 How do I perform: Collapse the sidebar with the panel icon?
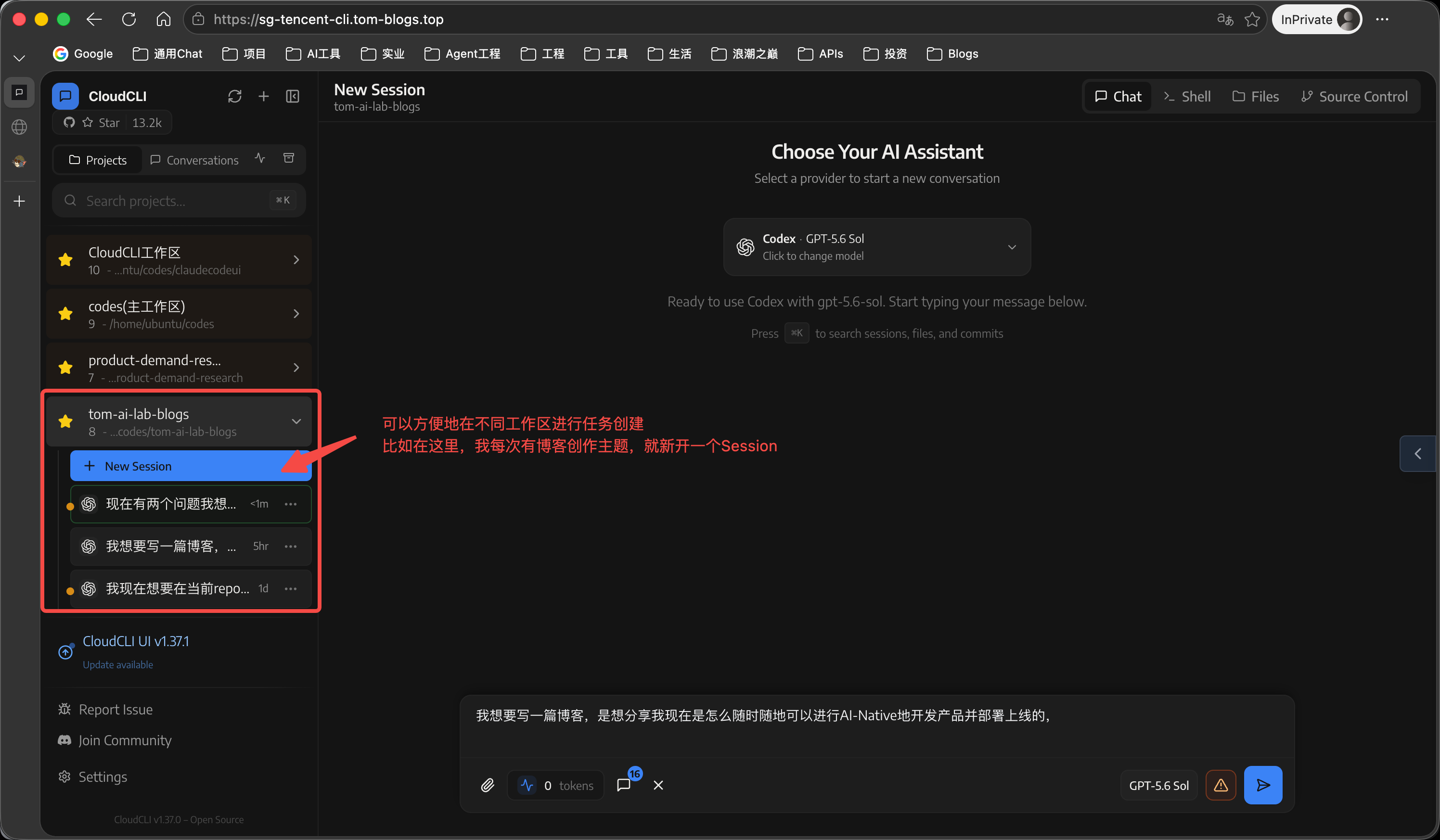click(x=293, y=97)
